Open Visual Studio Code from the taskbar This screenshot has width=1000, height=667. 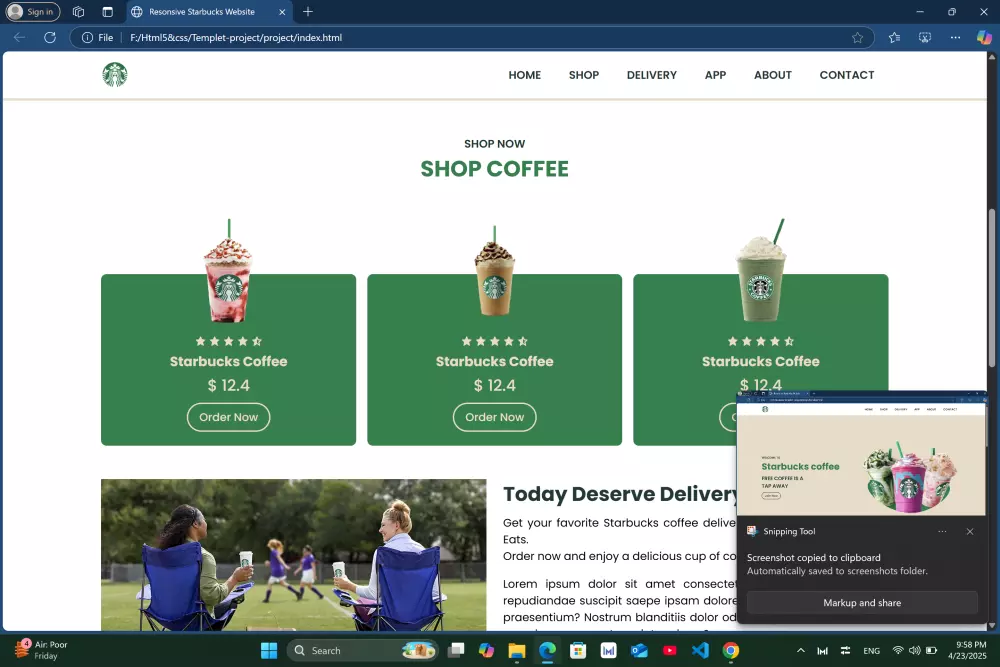click(x=700, y=650)
